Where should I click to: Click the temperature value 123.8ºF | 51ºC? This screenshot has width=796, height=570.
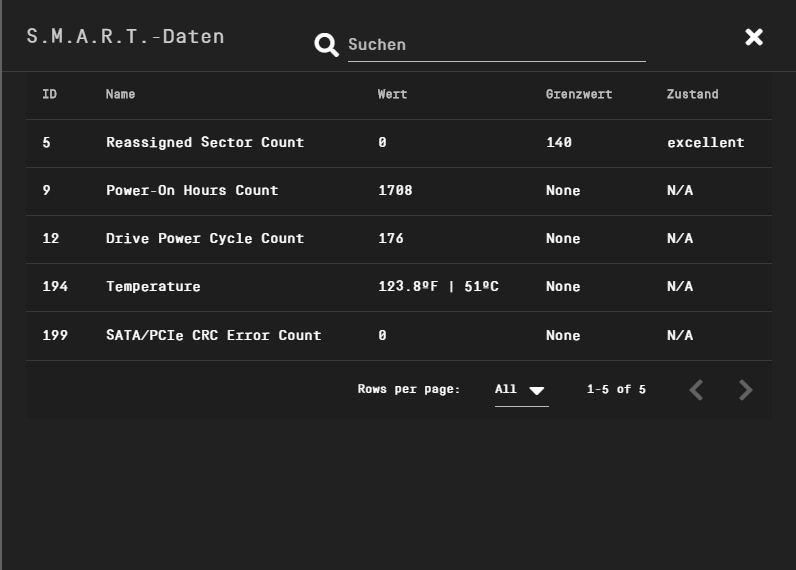[x=439, y=287]
